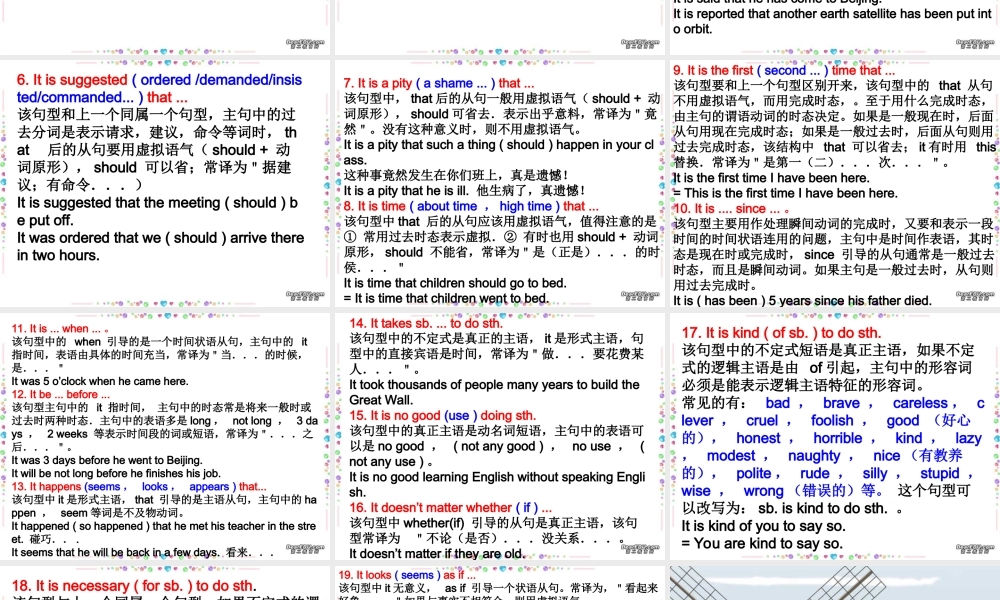1000x600 pixels.
Task: Click the blue word 'foolish' in slide 17
Action: (x=832, y=421)
